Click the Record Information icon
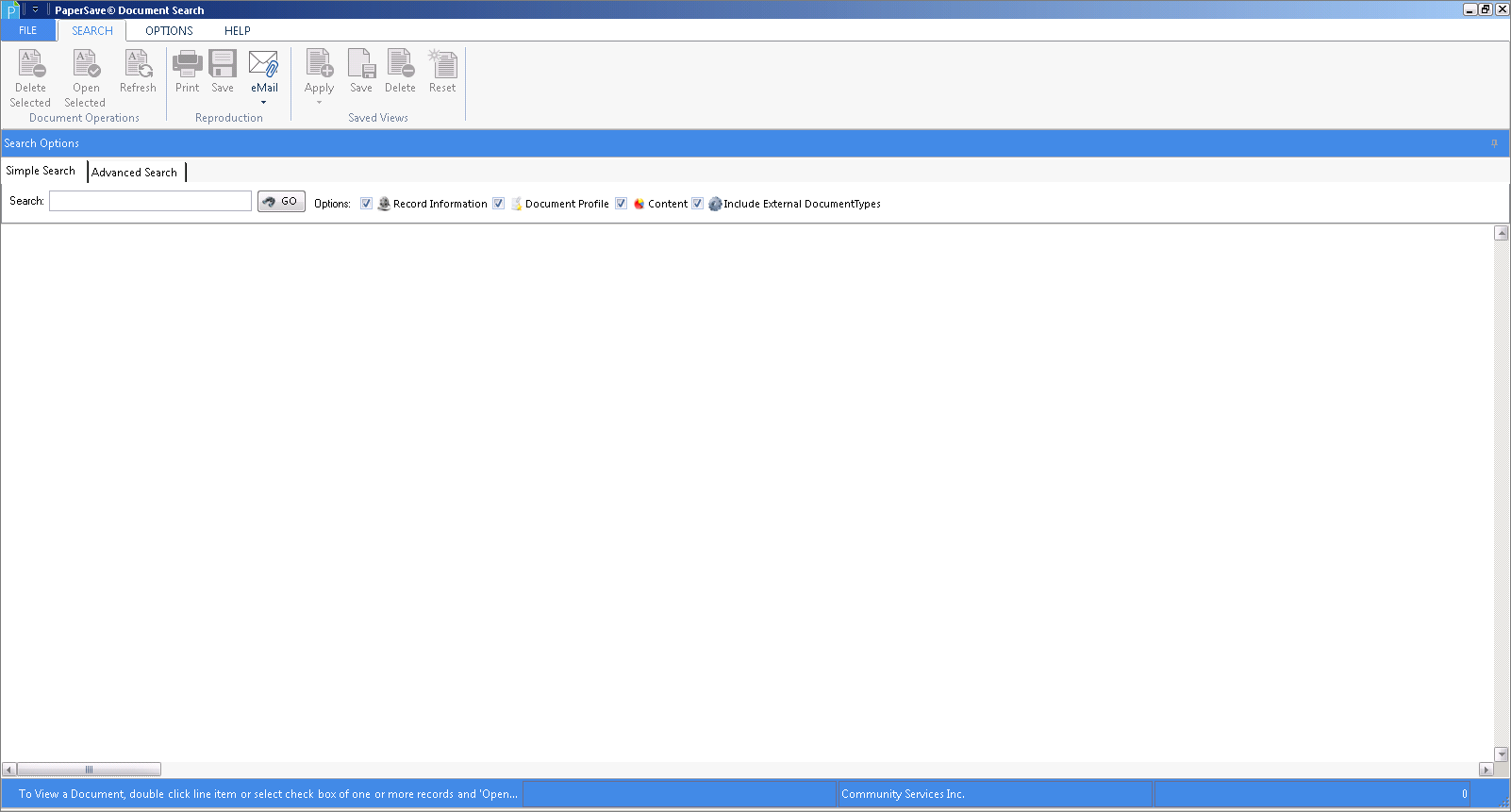Screen dimensions: 1511x812 coord(384,204)
